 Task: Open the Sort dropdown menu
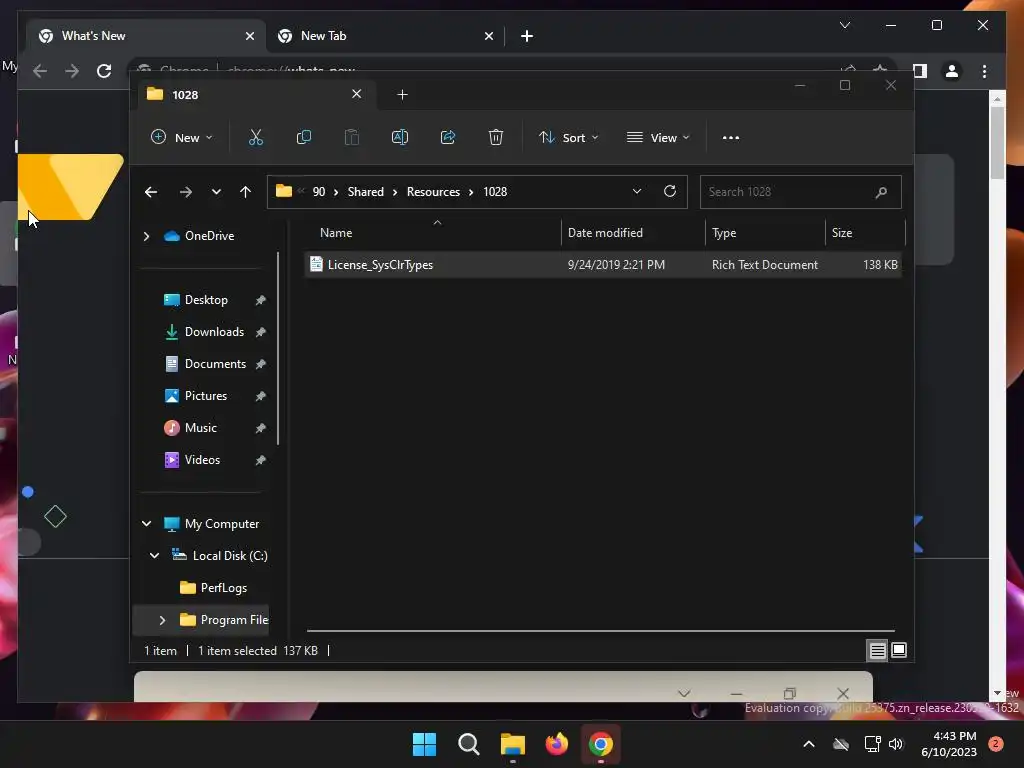click(x=568, y=138)
